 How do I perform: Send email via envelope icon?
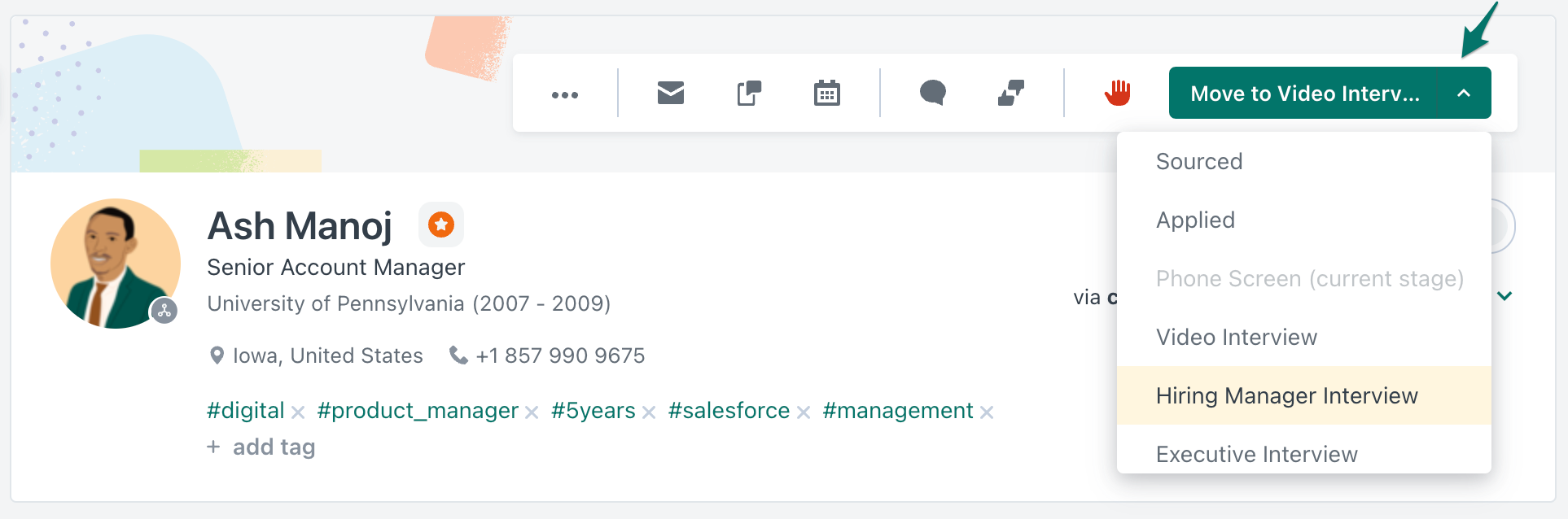coord(670,94)
